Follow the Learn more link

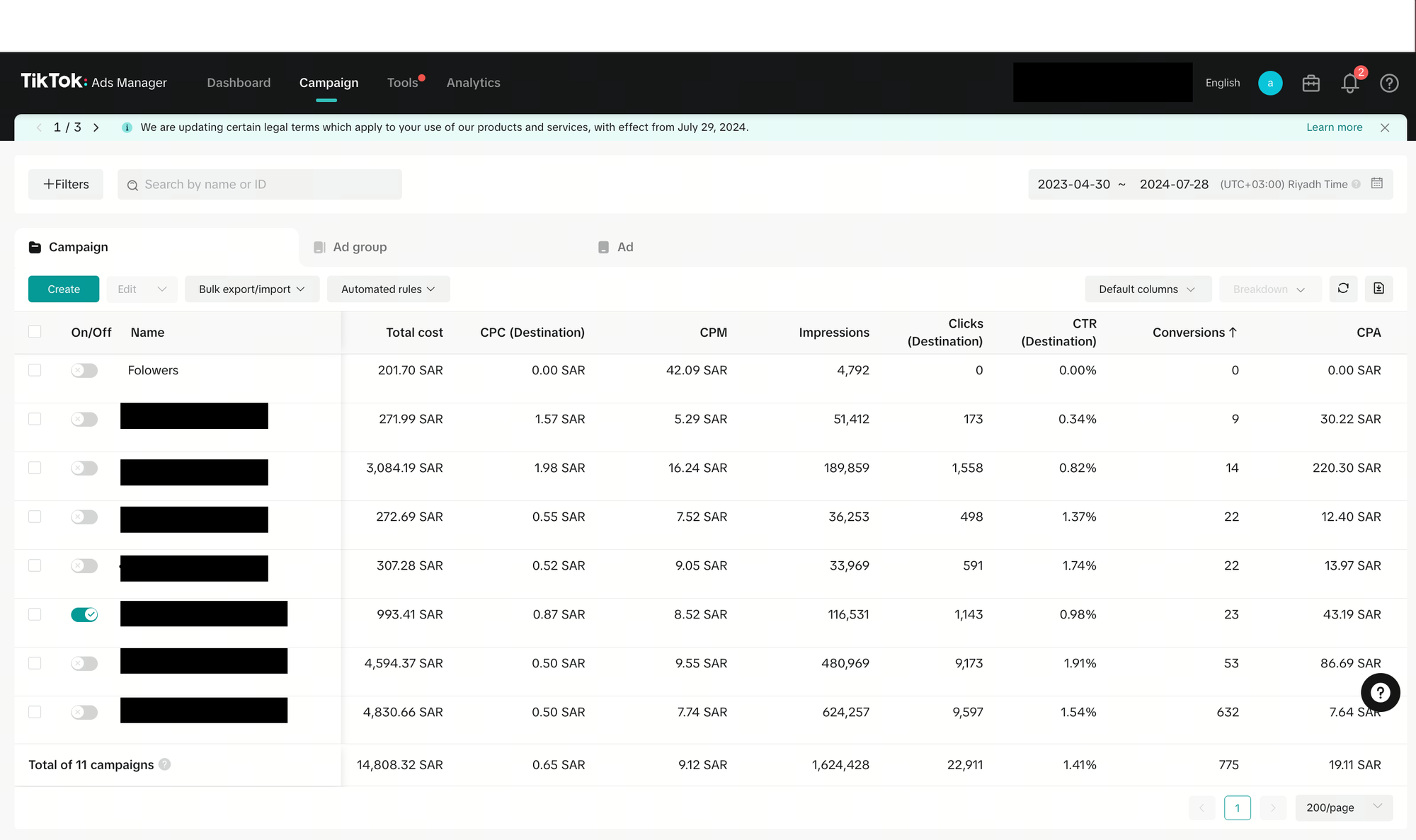1334,127
